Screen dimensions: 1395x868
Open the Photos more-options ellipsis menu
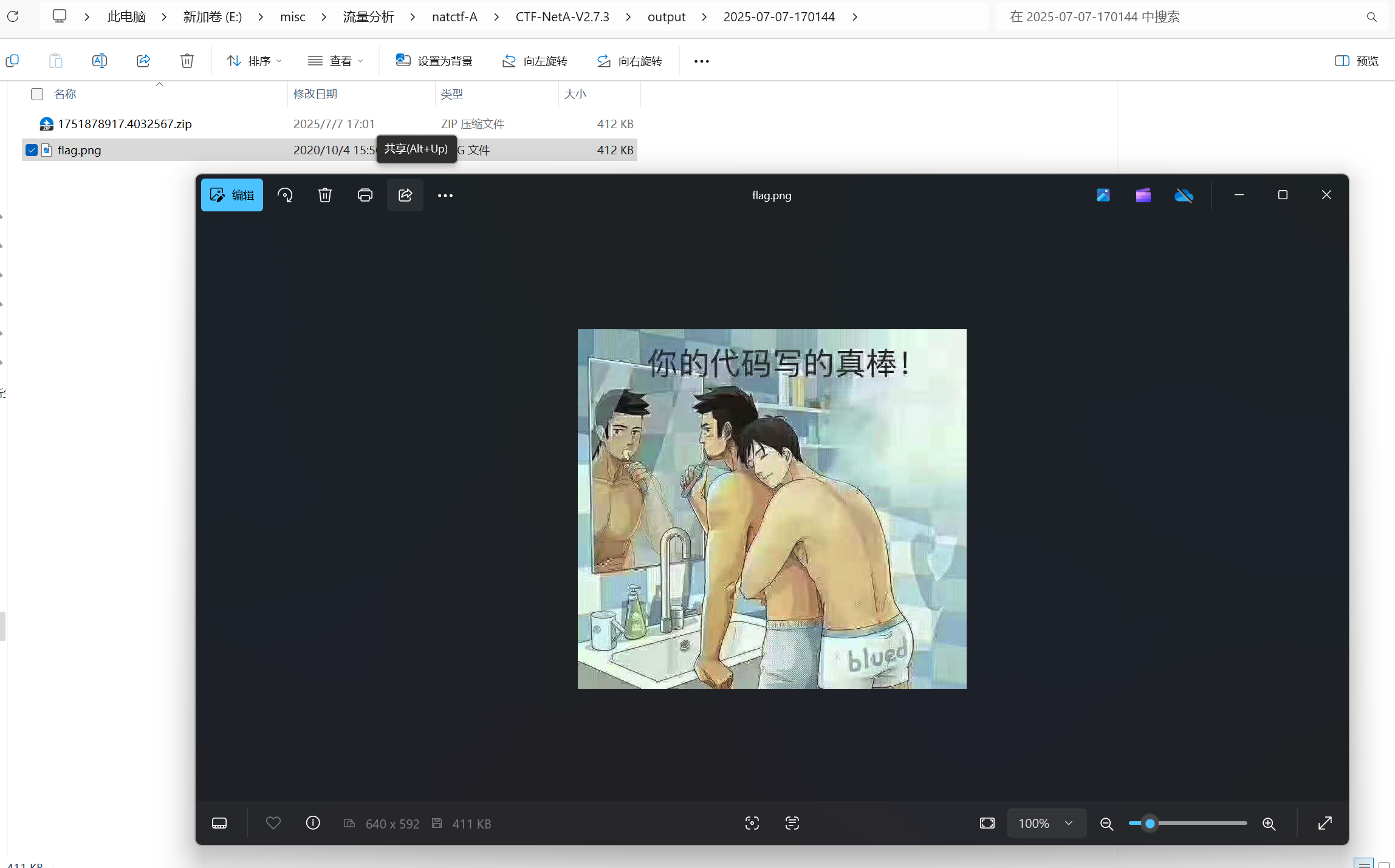(445, 195)
